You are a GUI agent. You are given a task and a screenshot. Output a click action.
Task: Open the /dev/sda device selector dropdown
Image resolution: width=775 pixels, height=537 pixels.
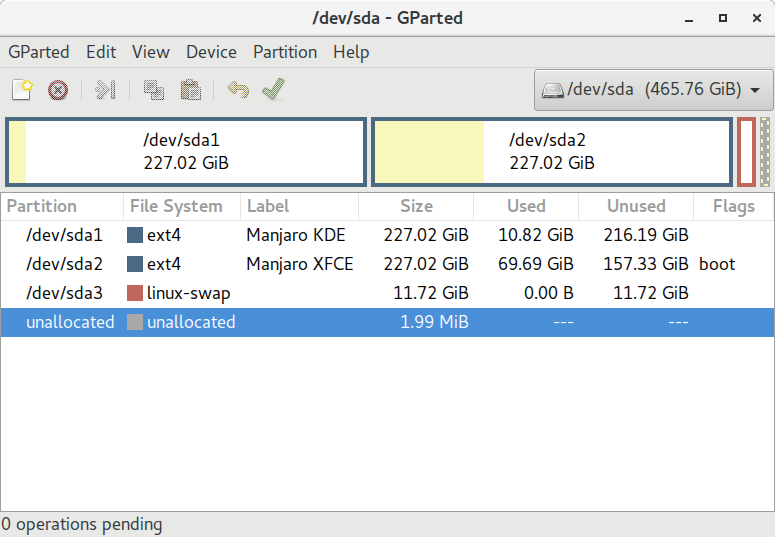(654, 90)
